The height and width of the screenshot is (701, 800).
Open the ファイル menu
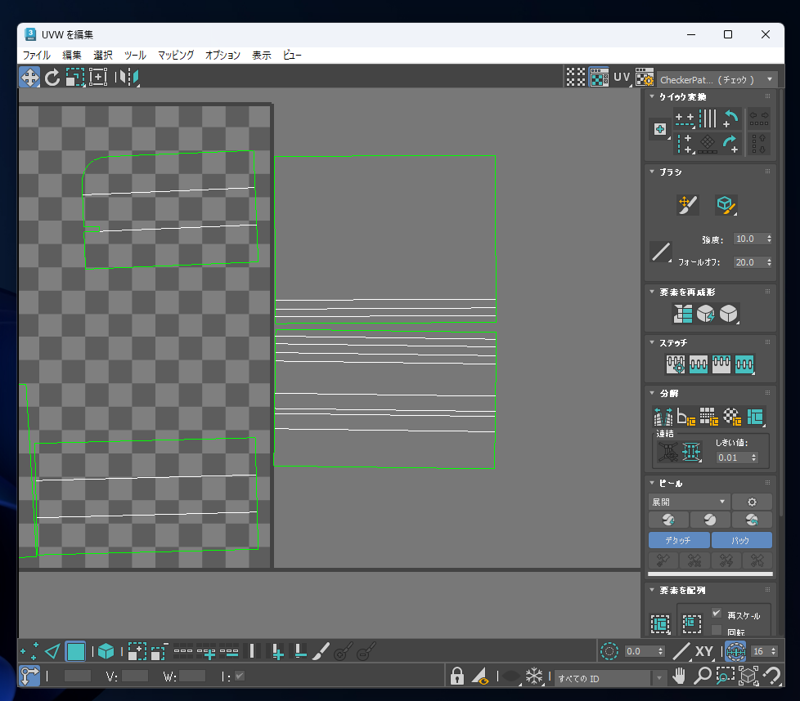pyautogui.click(x=36, y=55)
